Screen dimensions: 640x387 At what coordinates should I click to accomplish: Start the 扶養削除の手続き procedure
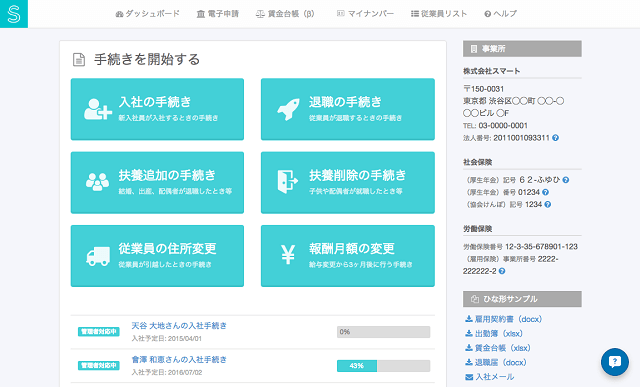click(x=348, y=182)
